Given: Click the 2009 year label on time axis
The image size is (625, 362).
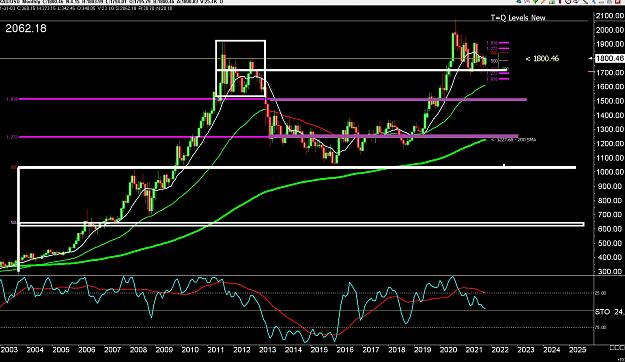Looking at the screenshot, I should coord(164,350).
